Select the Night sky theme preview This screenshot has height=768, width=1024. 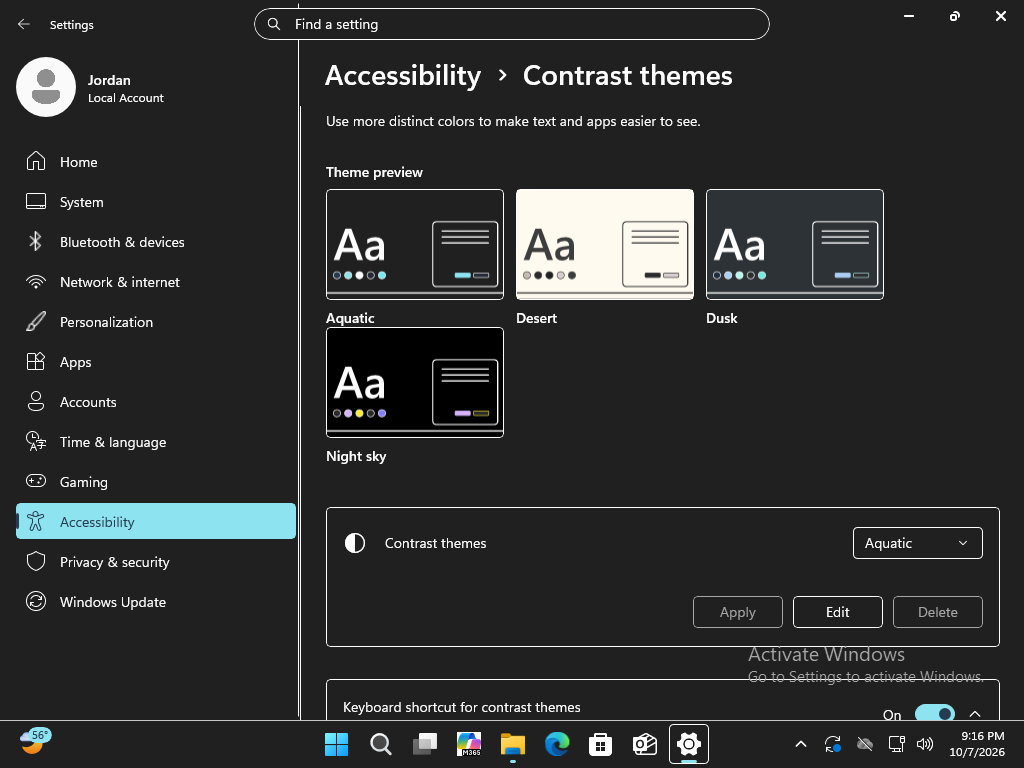415,383
